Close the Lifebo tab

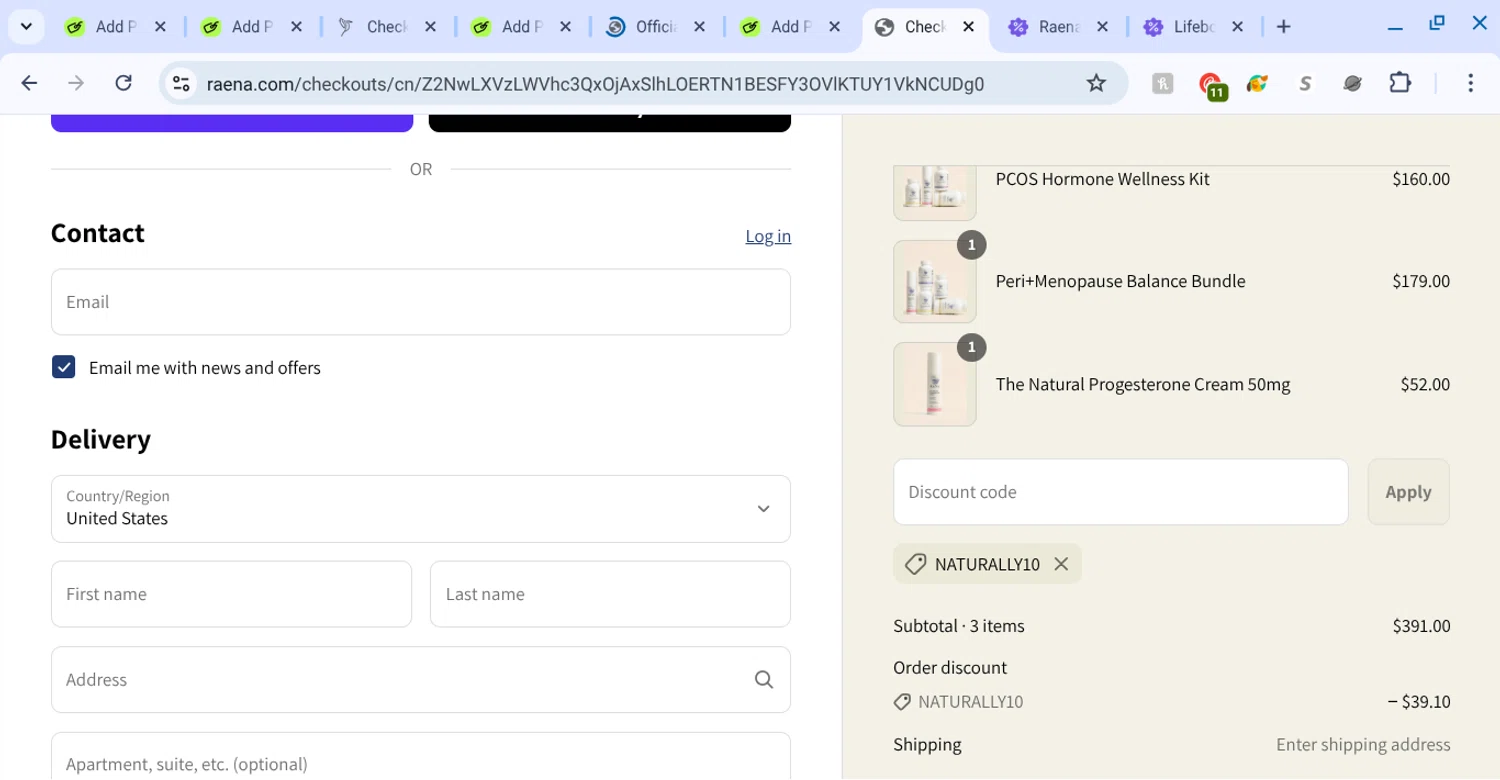[1237, 27]
